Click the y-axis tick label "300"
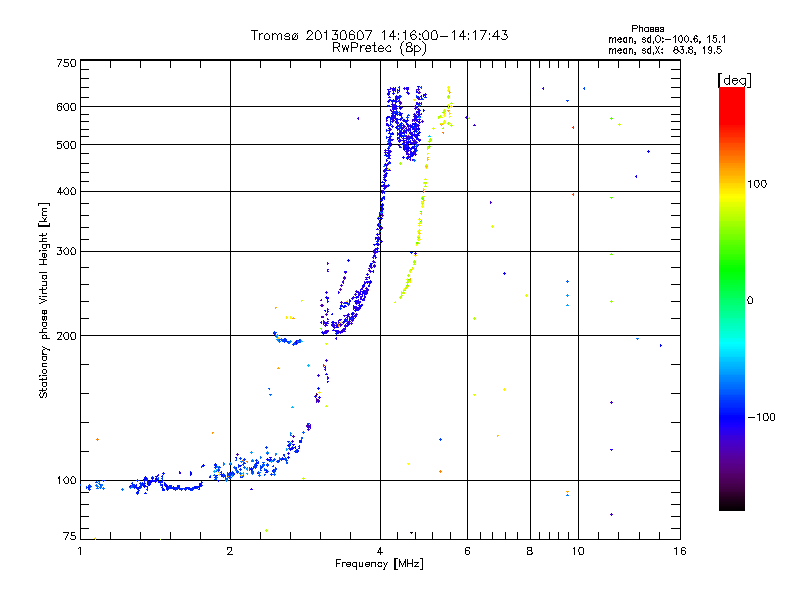800x600 pixels. 67,252
